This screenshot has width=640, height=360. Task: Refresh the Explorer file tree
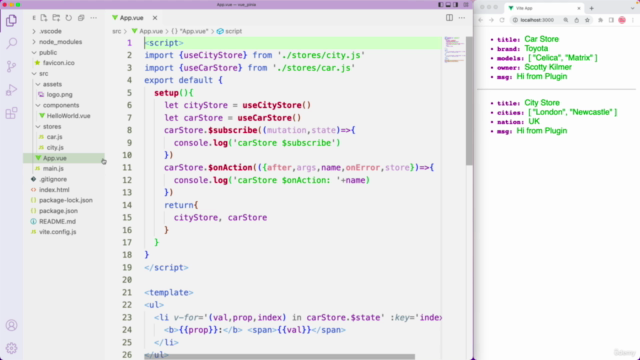[69, 18]
